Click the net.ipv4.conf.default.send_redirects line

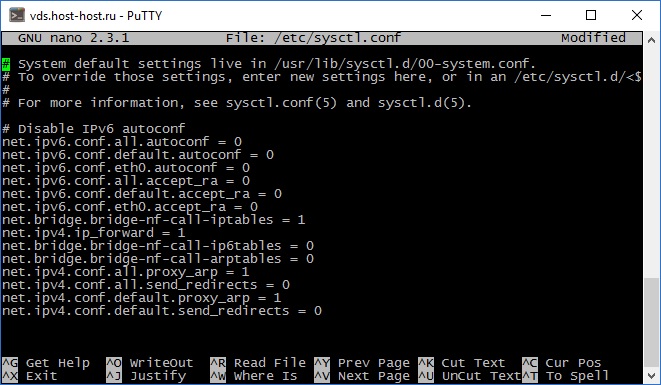point(162,311)
